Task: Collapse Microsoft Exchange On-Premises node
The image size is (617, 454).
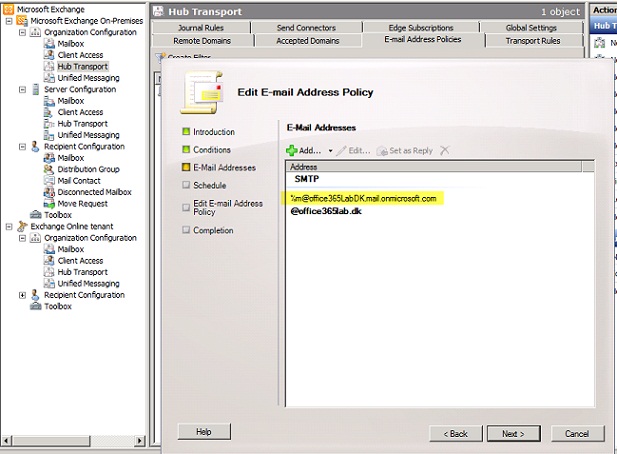Action: 9,21
